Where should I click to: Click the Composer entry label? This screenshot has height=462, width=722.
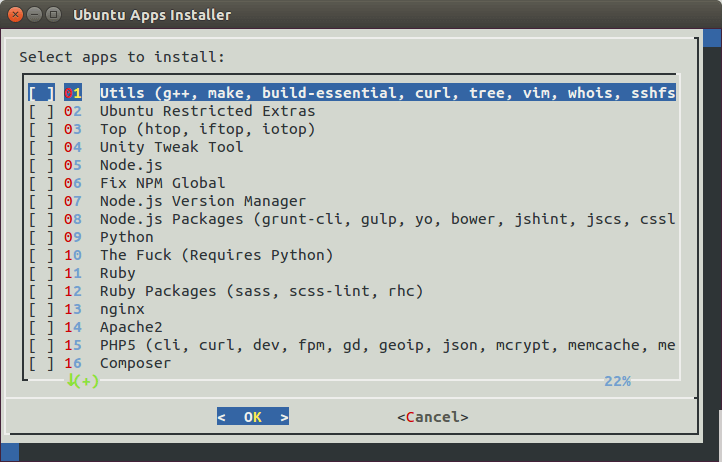click(135, 363)
